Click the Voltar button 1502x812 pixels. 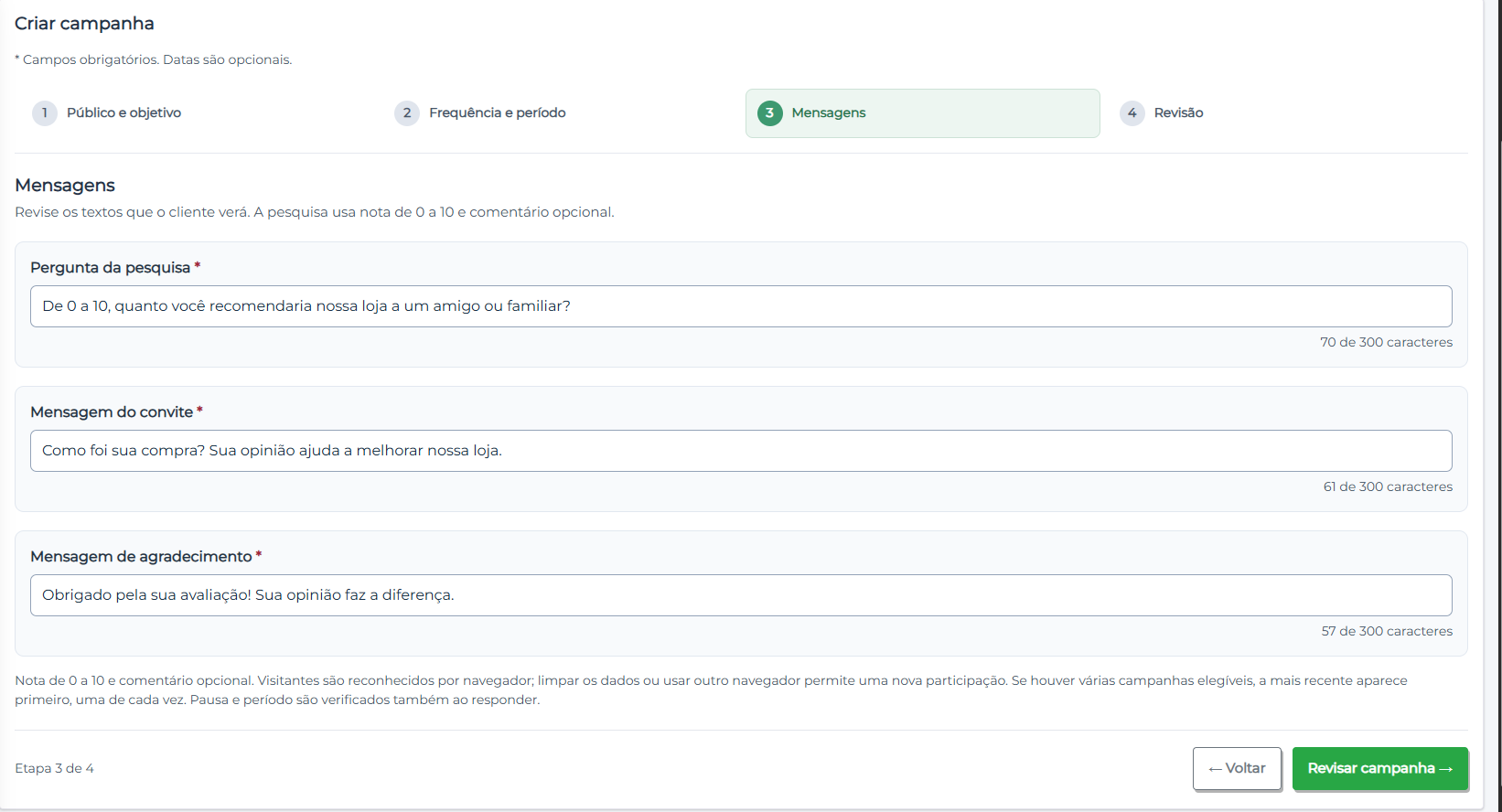click(x=1237, y=769)
